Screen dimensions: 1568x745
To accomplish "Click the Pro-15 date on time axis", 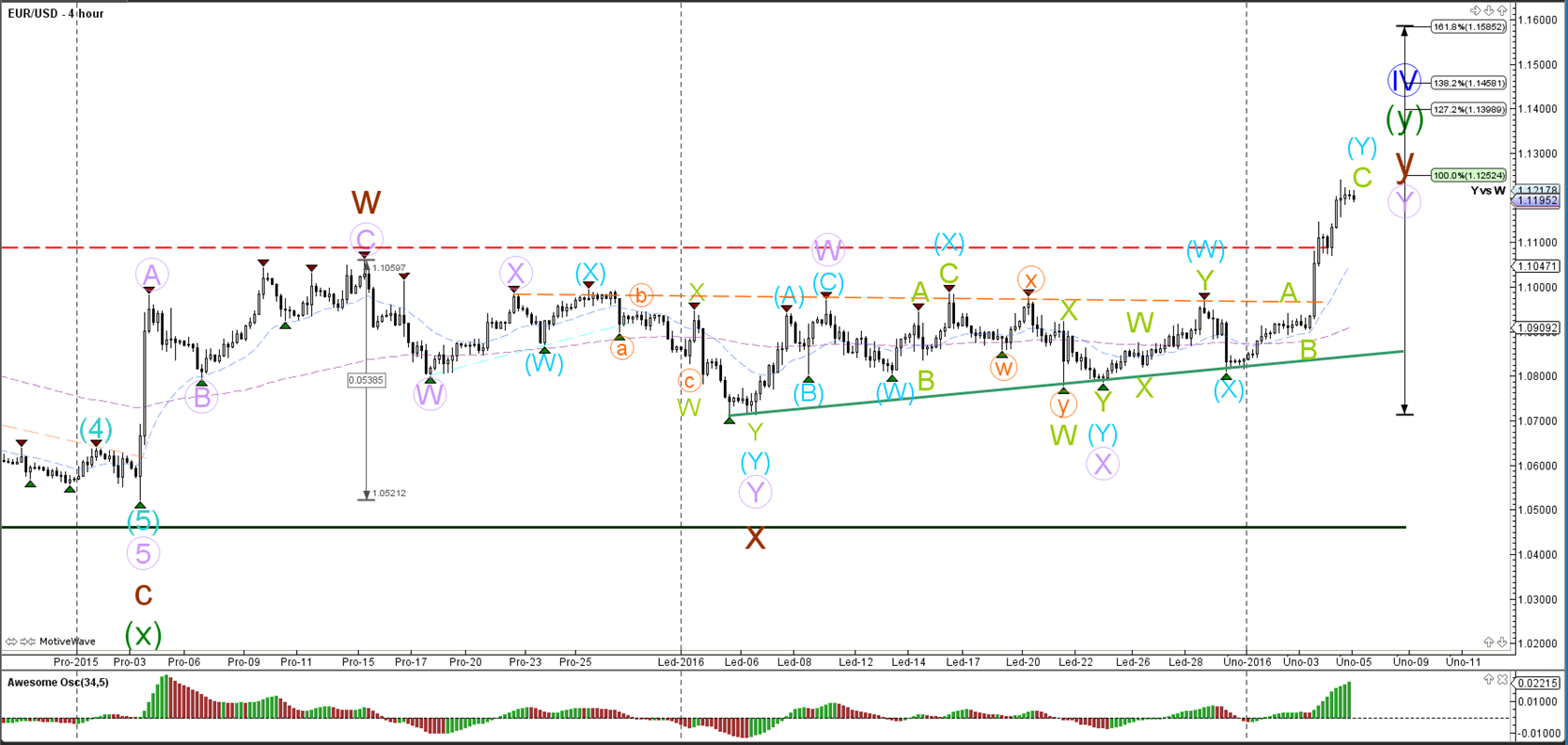I will pos(358,662).
